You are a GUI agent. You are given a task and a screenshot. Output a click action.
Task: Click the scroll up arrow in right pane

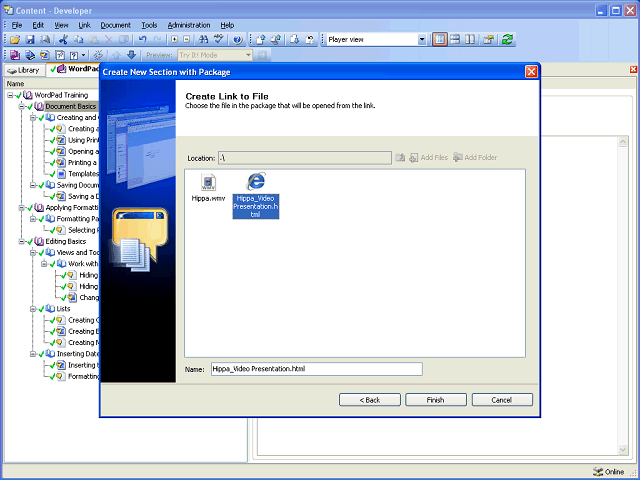coord(623,142)
